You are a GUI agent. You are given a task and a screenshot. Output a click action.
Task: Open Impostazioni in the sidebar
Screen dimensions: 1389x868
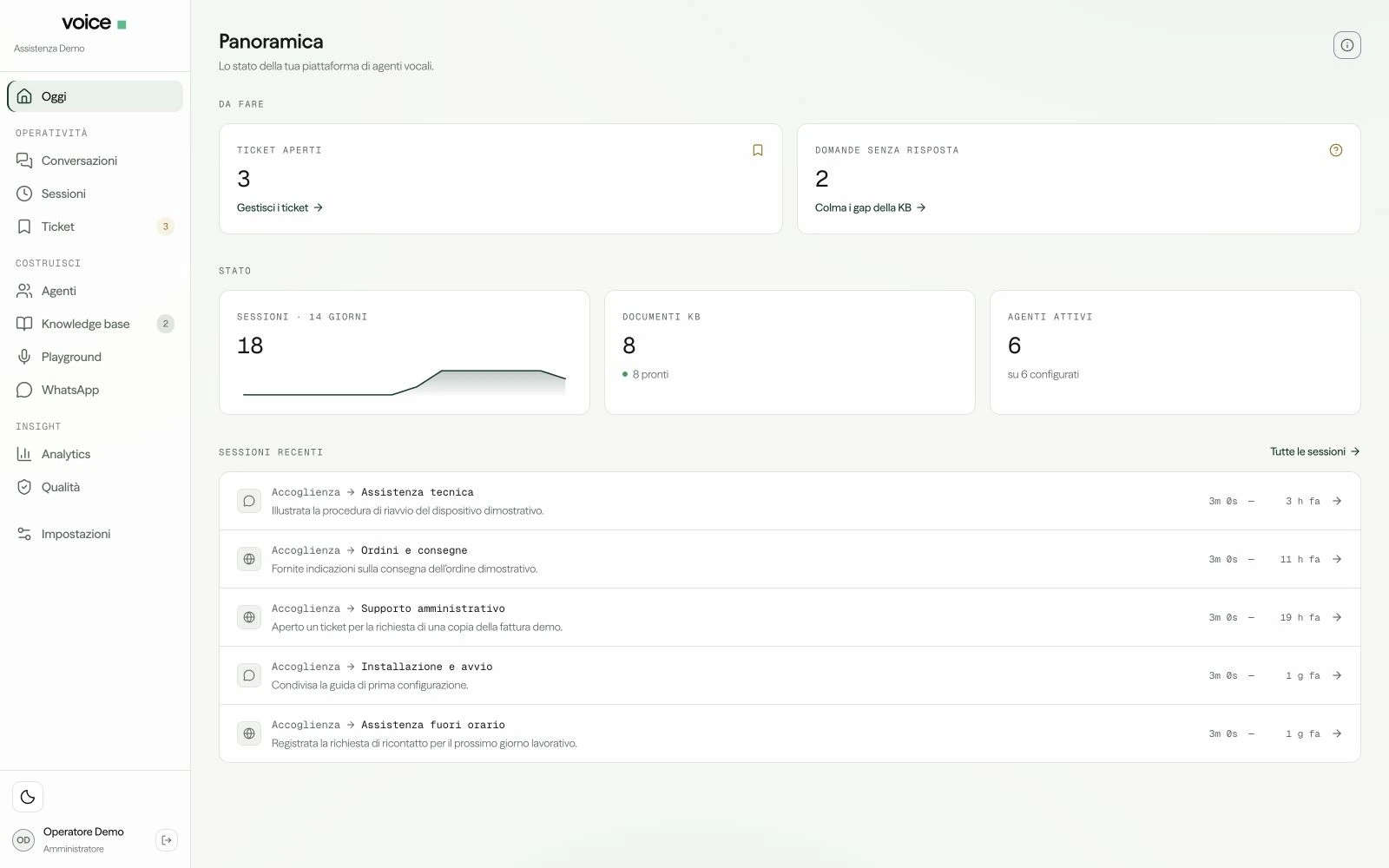[x=95, y=534]
